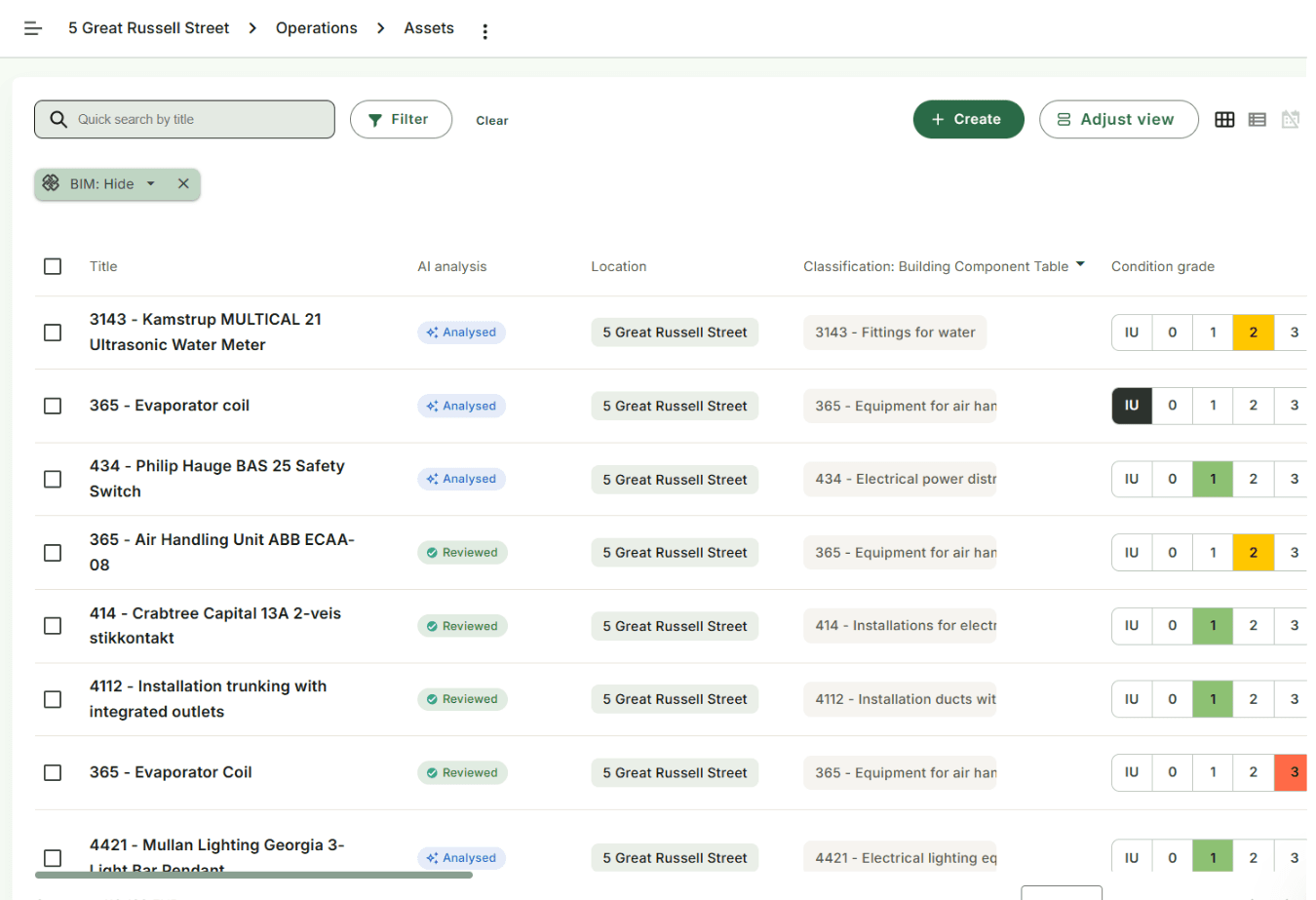Screen dimensions: 1316x900
Task: Open asset 414 - Crabtree Capital 13A
Action: pos(214,626)
